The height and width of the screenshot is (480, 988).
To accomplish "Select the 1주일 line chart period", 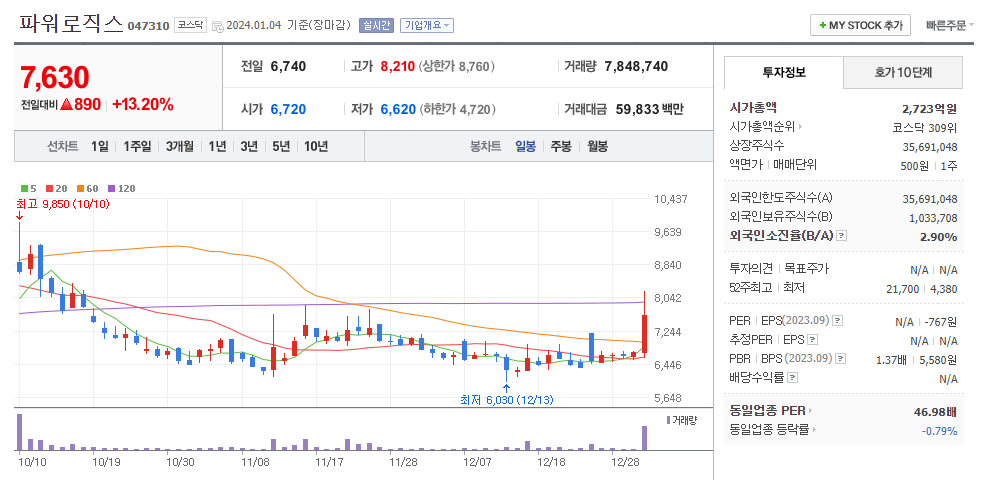I will 137,146.
